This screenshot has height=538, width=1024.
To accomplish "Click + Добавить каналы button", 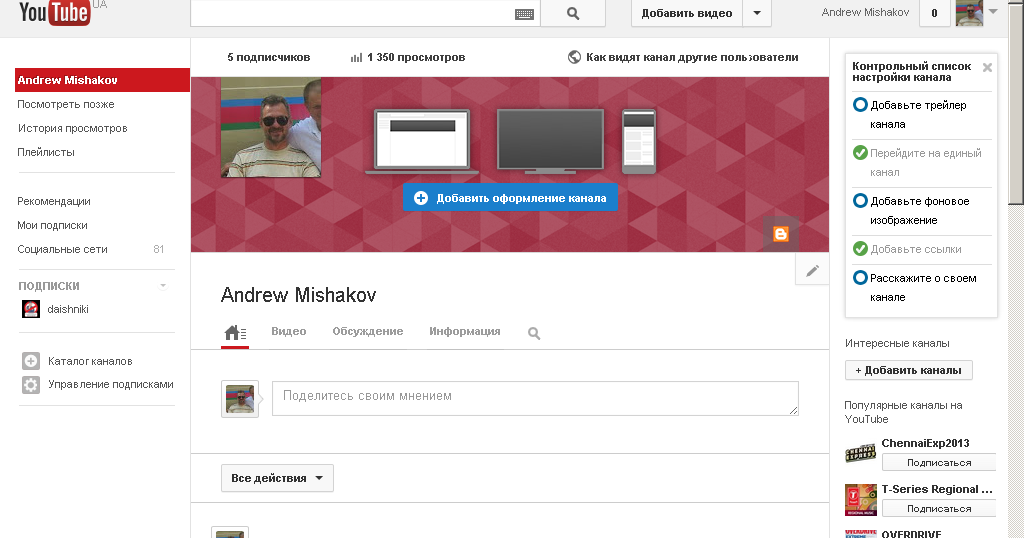I will [908, 370].
